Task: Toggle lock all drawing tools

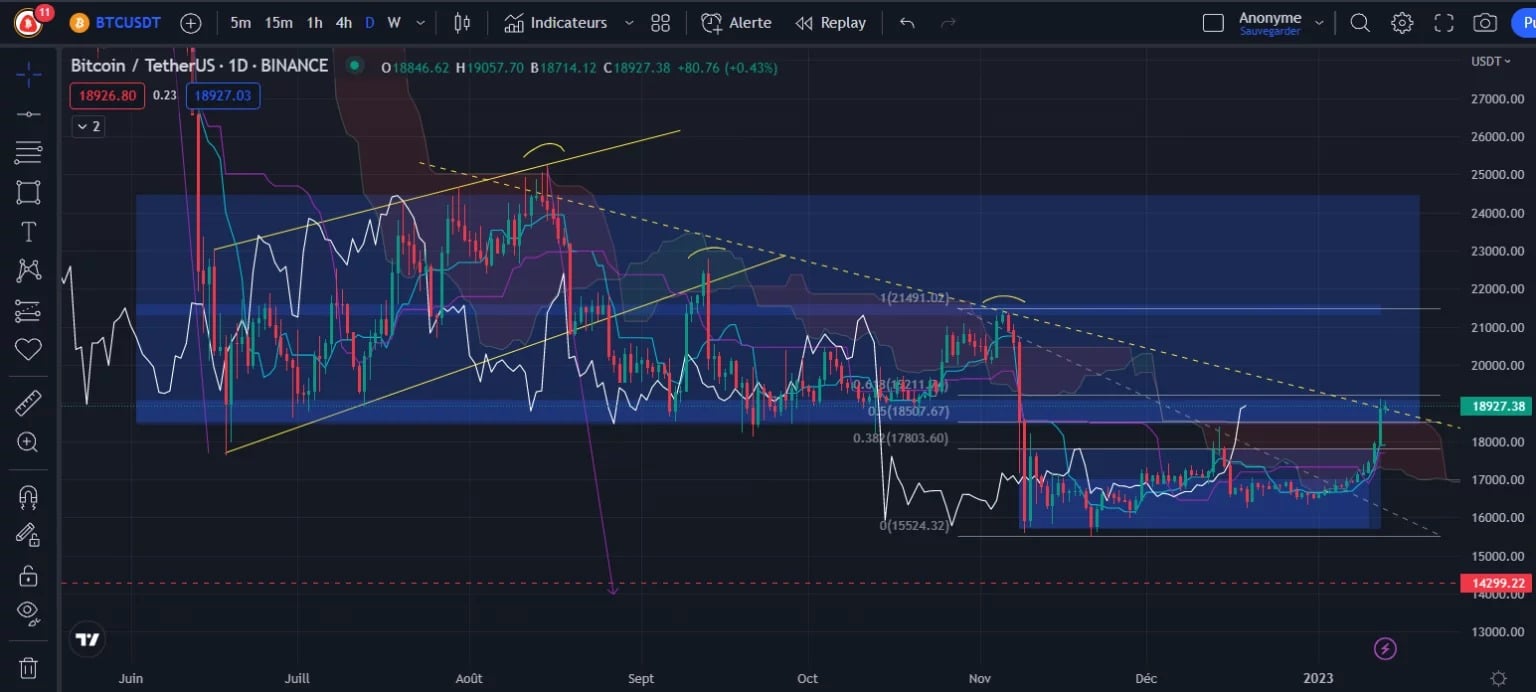Action: coord(28,575)
